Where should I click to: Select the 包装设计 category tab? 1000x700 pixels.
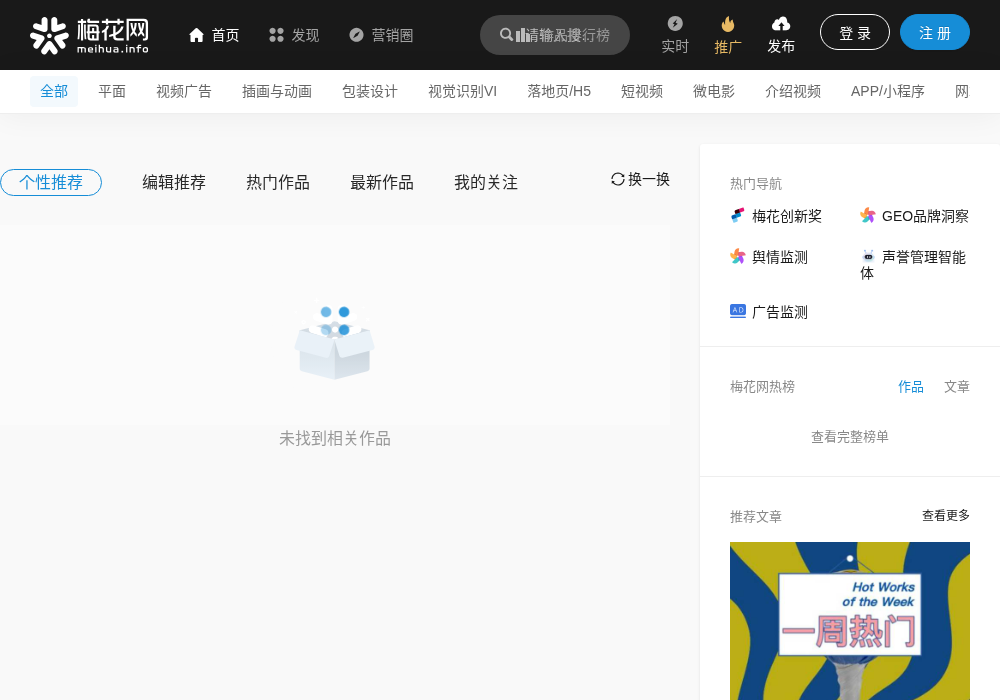370,91
